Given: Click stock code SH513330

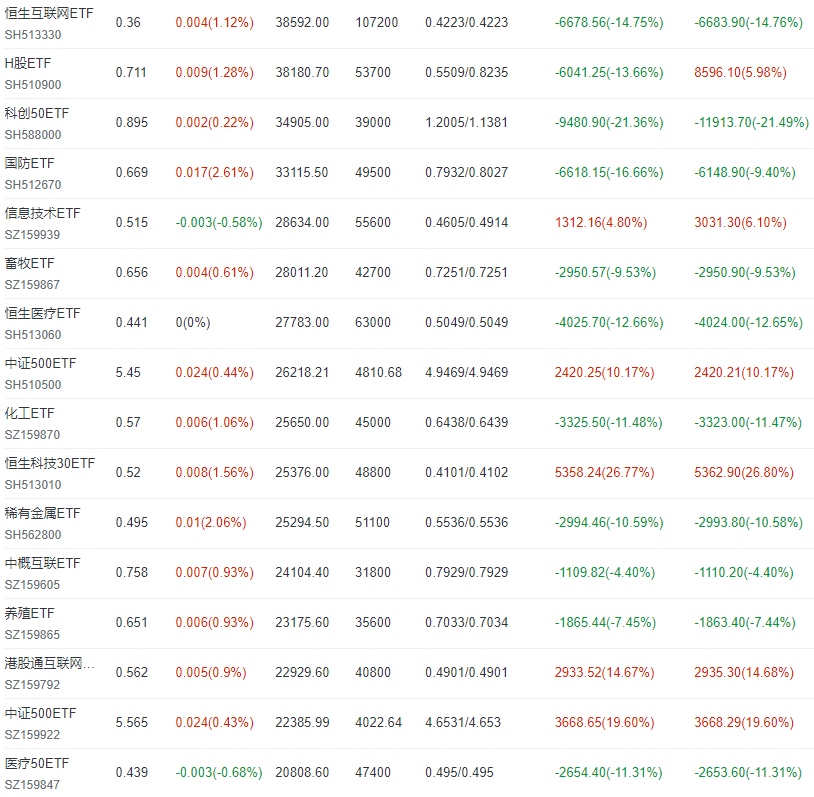Looking at the screenshot, I should (x=33, y=35).
